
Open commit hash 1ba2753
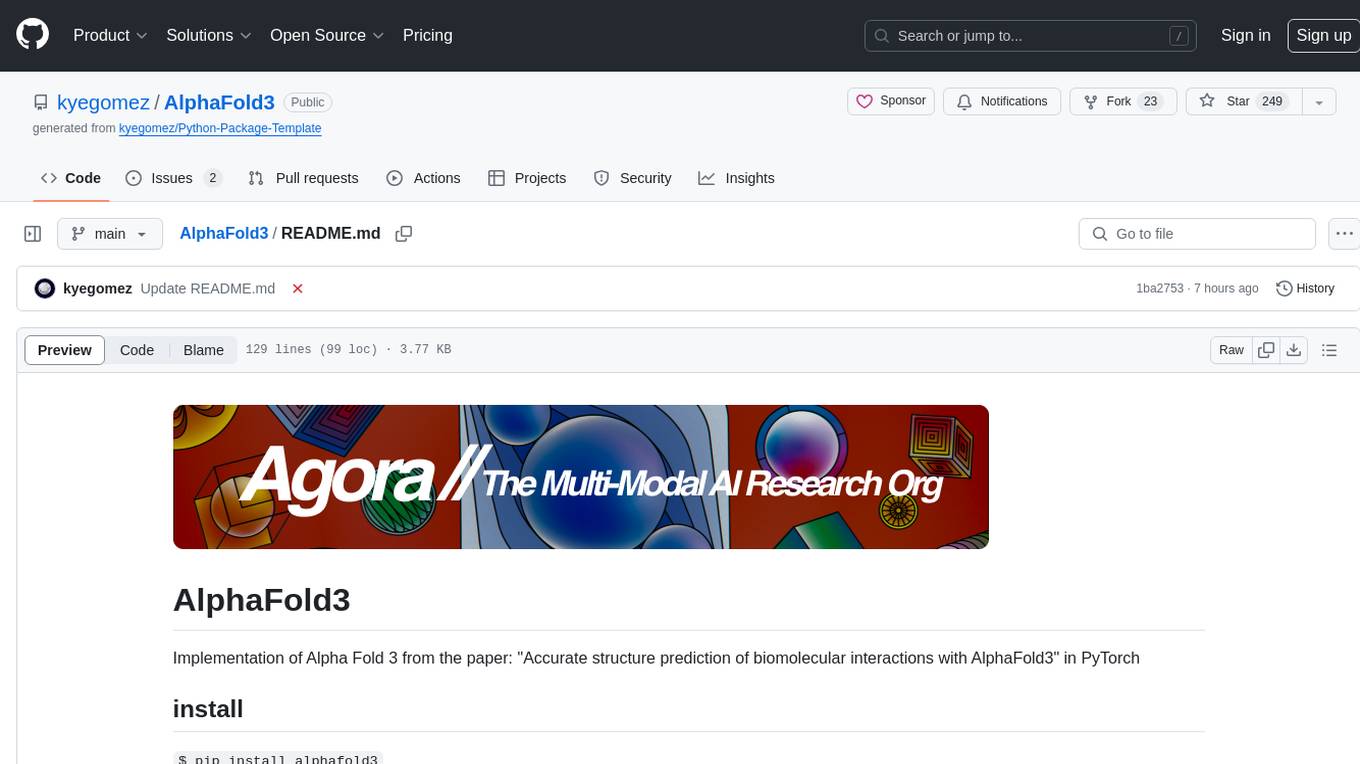click(1160, 288)
